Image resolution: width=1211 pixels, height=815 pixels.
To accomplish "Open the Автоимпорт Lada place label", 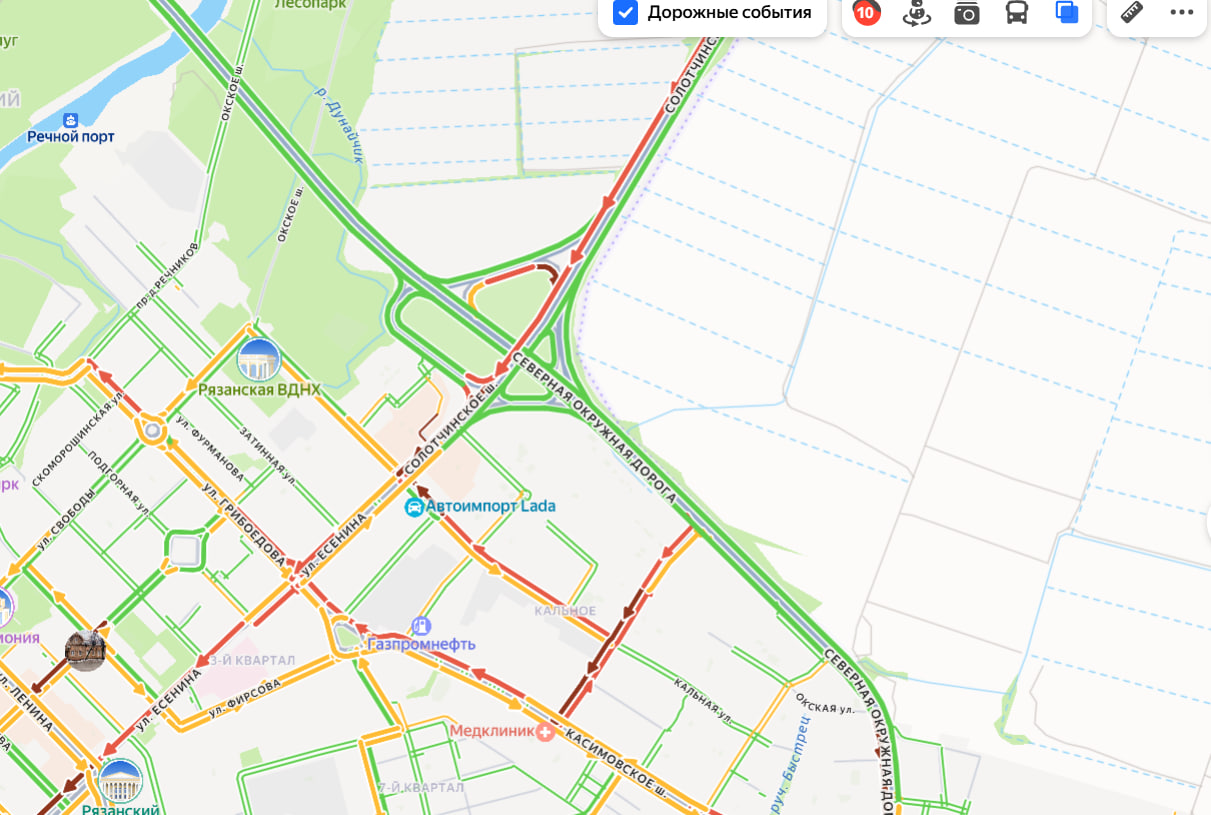I will (491, 506).
